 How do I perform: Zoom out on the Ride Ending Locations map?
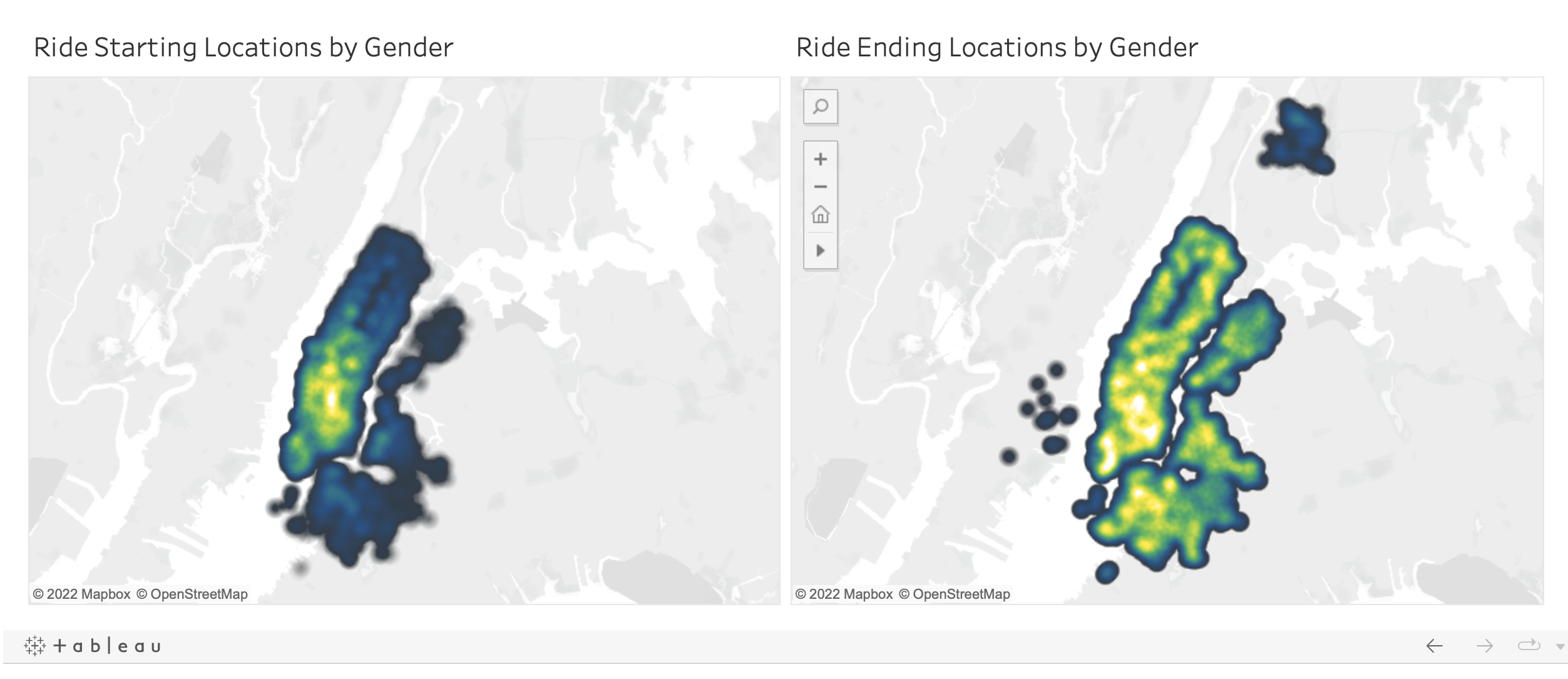click(x=819, y=186)
